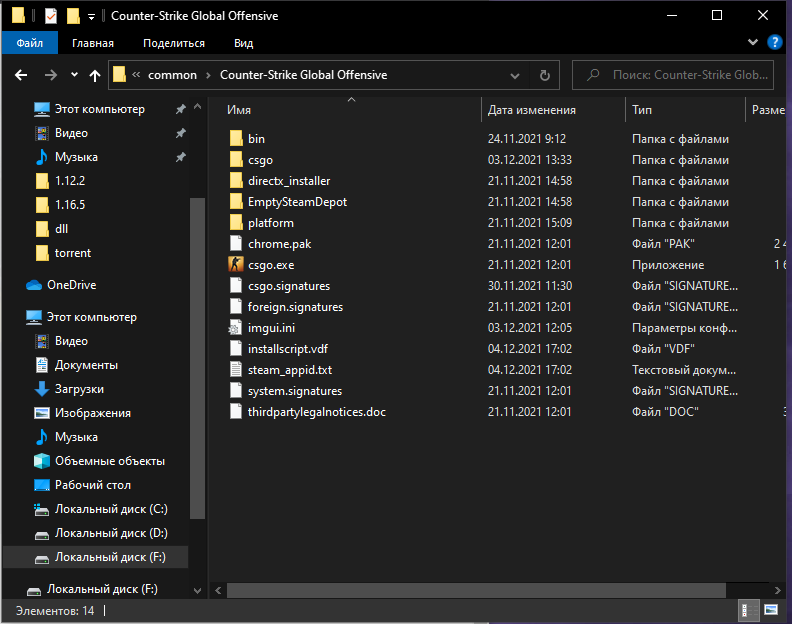
Task: Click New folder quick access icon
Action: tap(73, 16)
